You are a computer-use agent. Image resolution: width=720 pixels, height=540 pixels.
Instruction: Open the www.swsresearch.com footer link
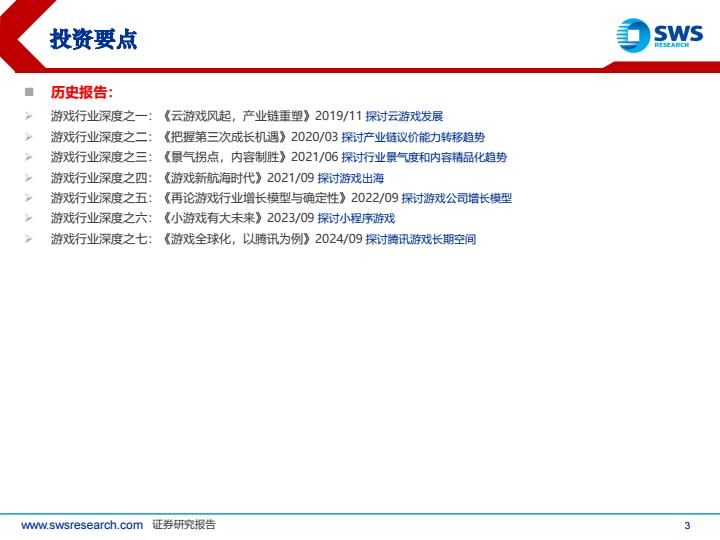click(82, 525)
